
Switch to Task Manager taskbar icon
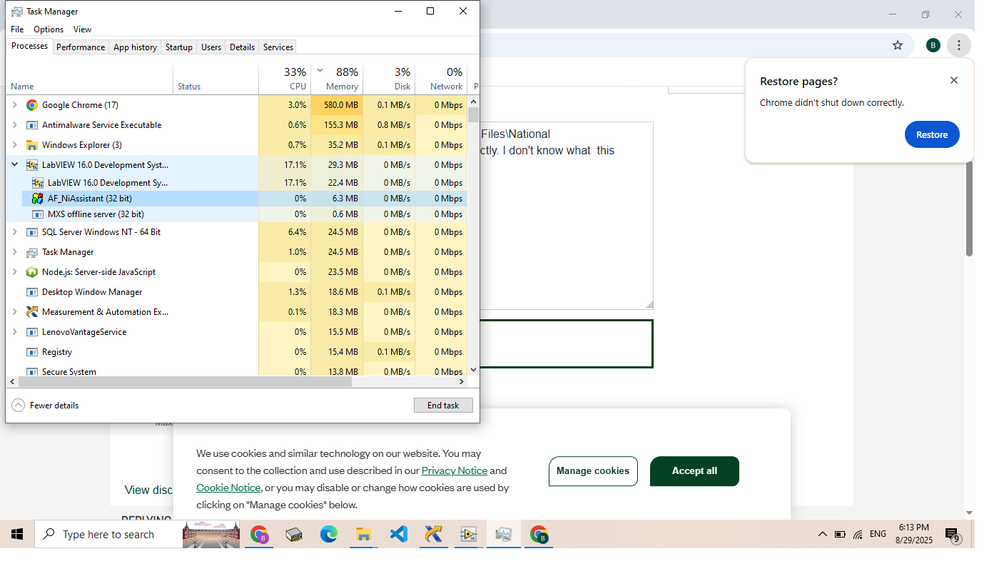[x=503, y=534]
